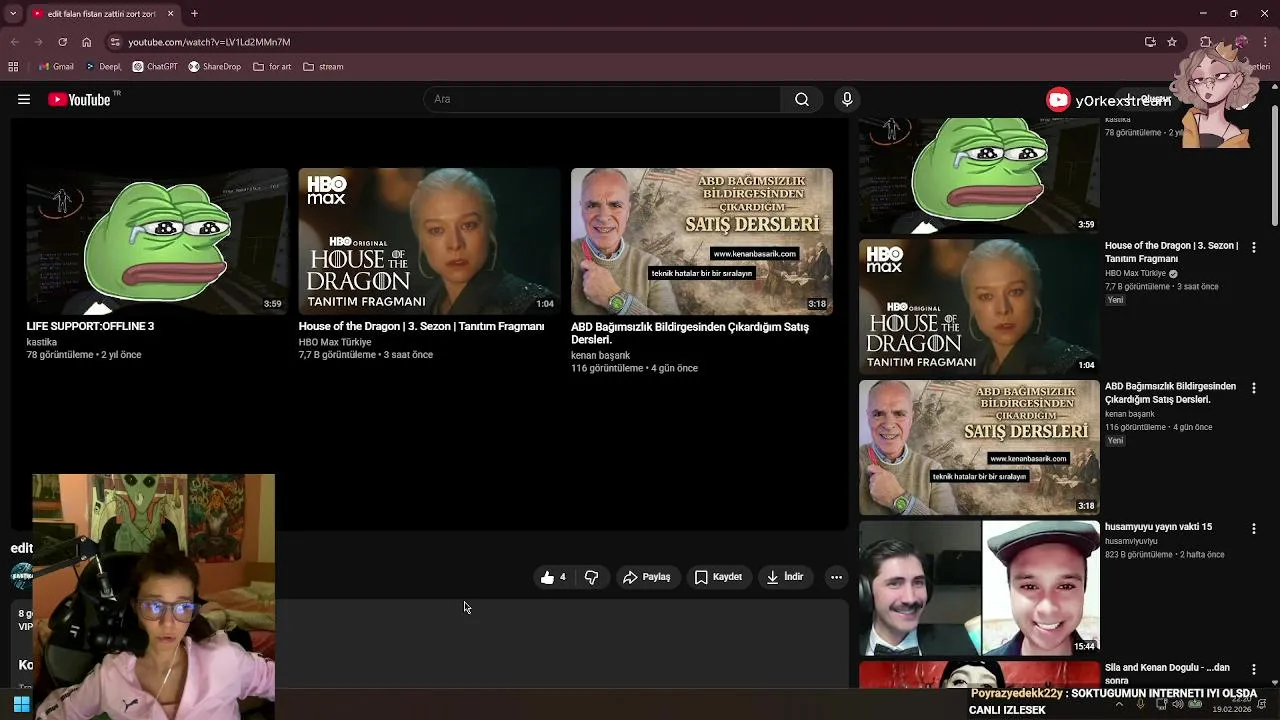
Task: Open the browser extensions puzzle icon
Action: (1206, 42)
